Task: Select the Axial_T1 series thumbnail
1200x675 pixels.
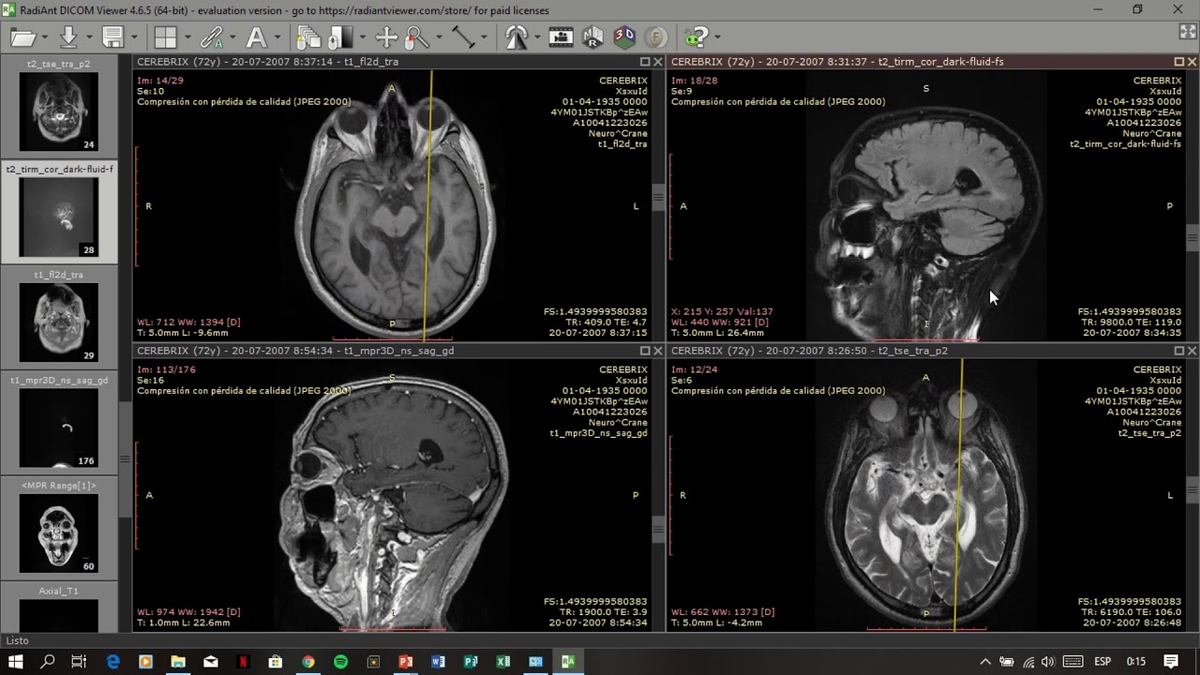Action: pos(57,615)
